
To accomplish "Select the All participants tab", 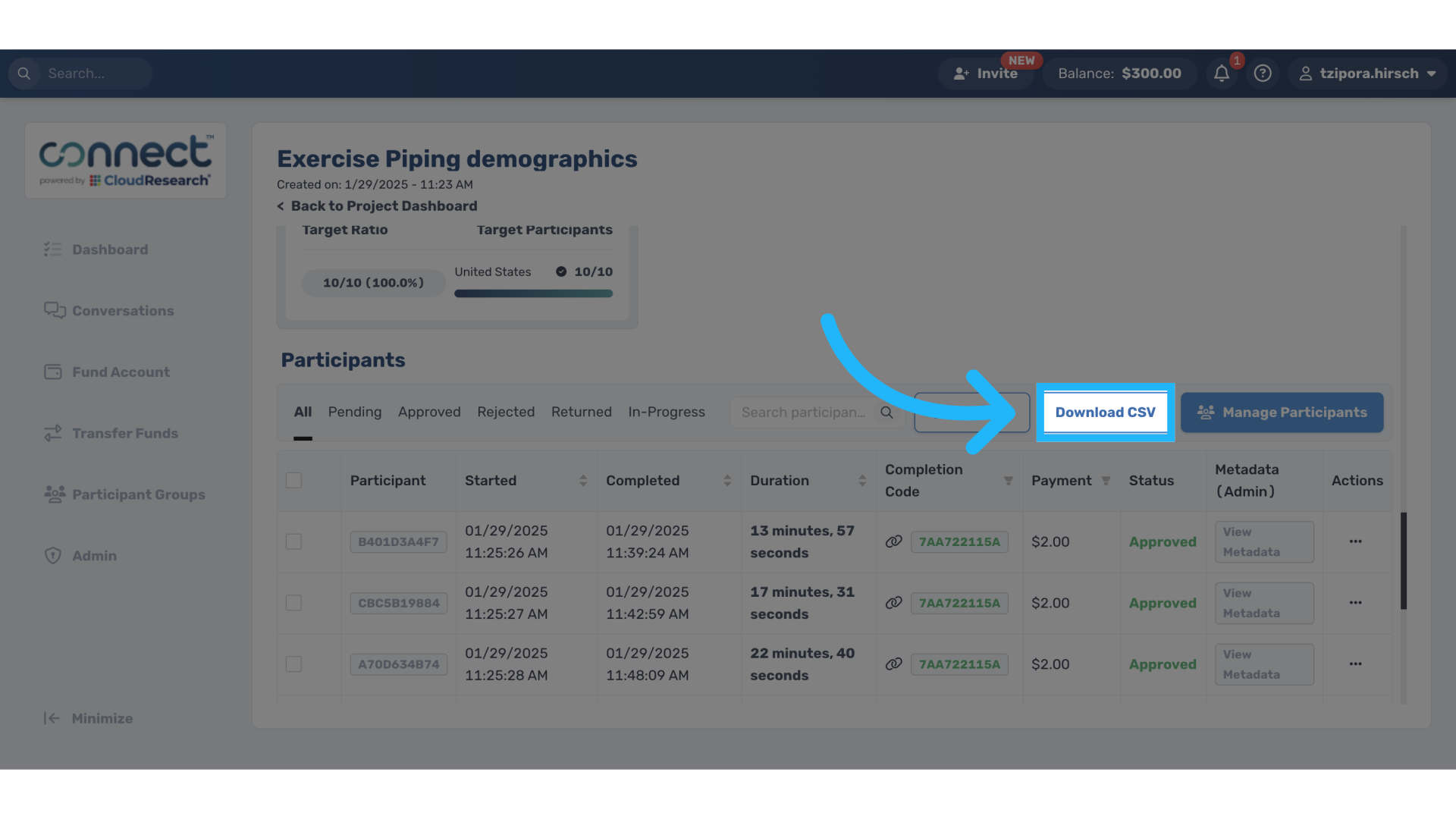I will pyautogui.click(x=303, y=412).
